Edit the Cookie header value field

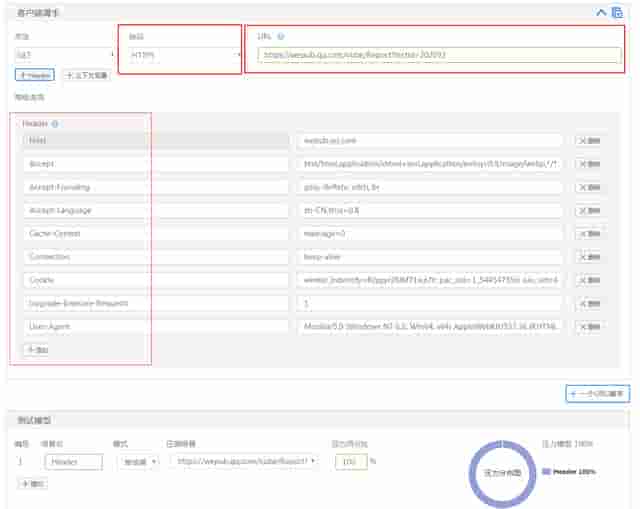coord(429,280)
